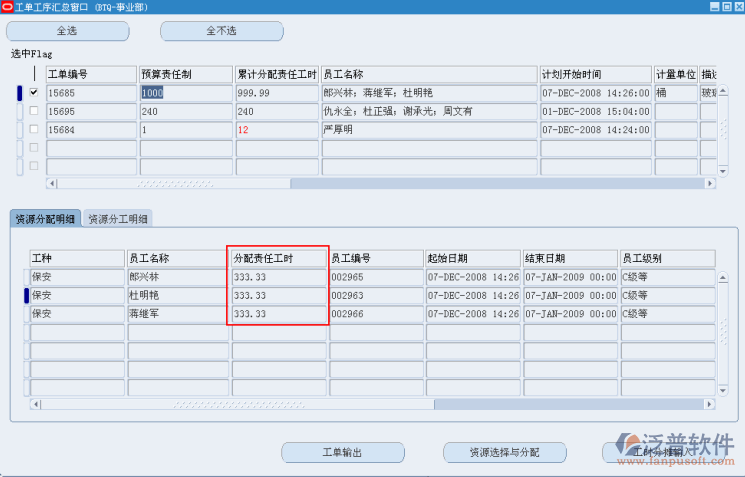Click the 工单编号 column header

pyautogui.click(x=91, y=74)
